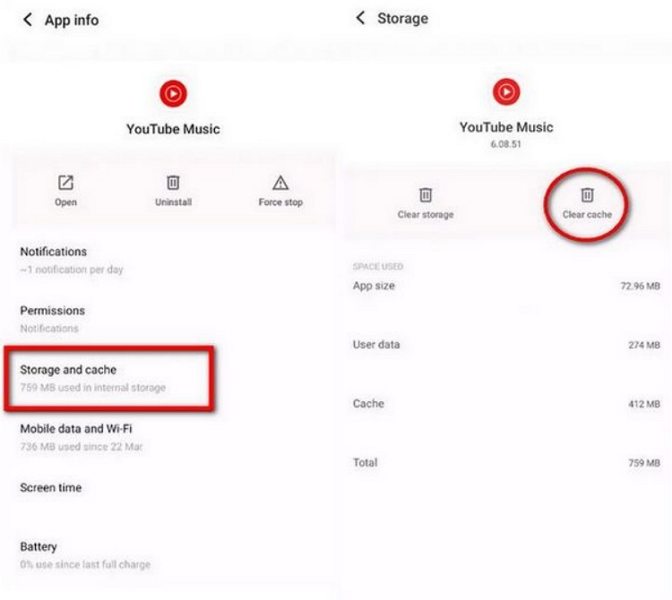Tap the Clear storage trash icon

tap(425, 195)
